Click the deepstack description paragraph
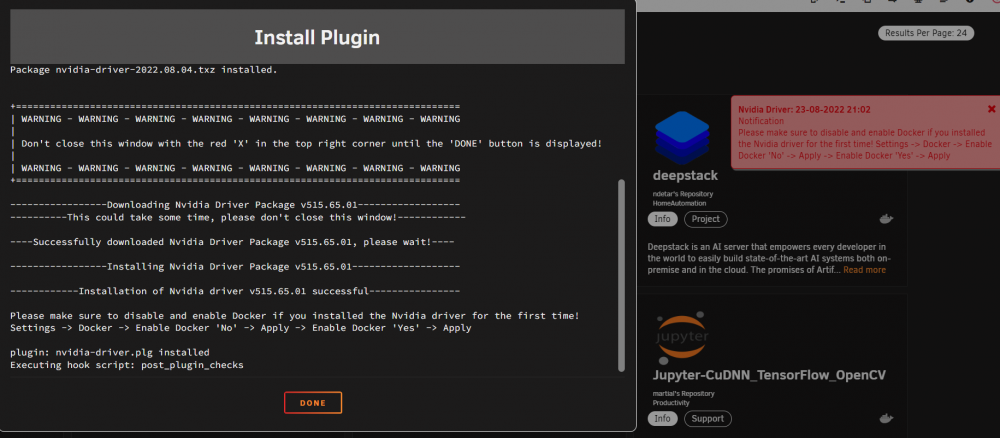The image size is (1000, 438). [769, 258]
